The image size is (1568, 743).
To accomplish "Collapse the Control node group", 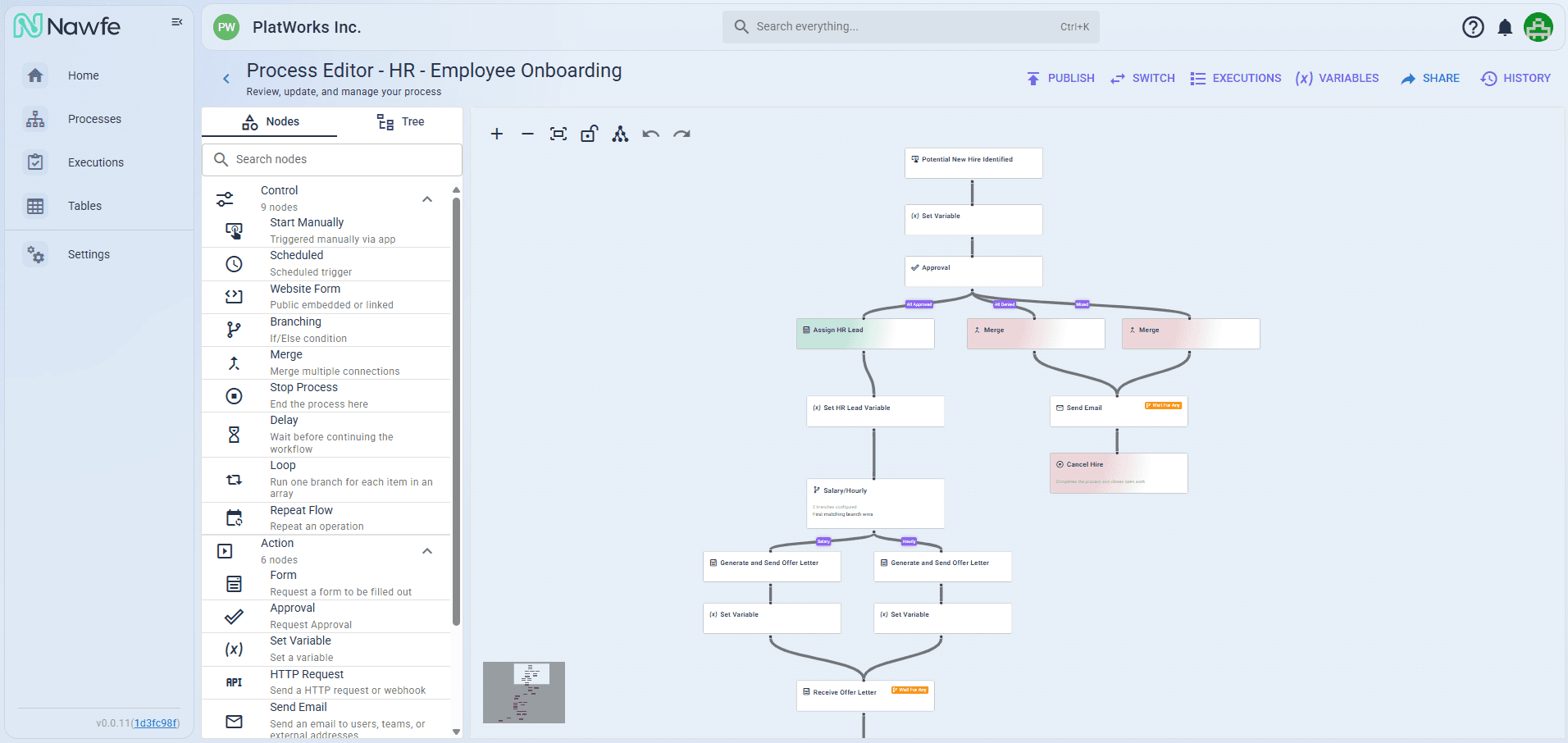I will pos(427,199).
